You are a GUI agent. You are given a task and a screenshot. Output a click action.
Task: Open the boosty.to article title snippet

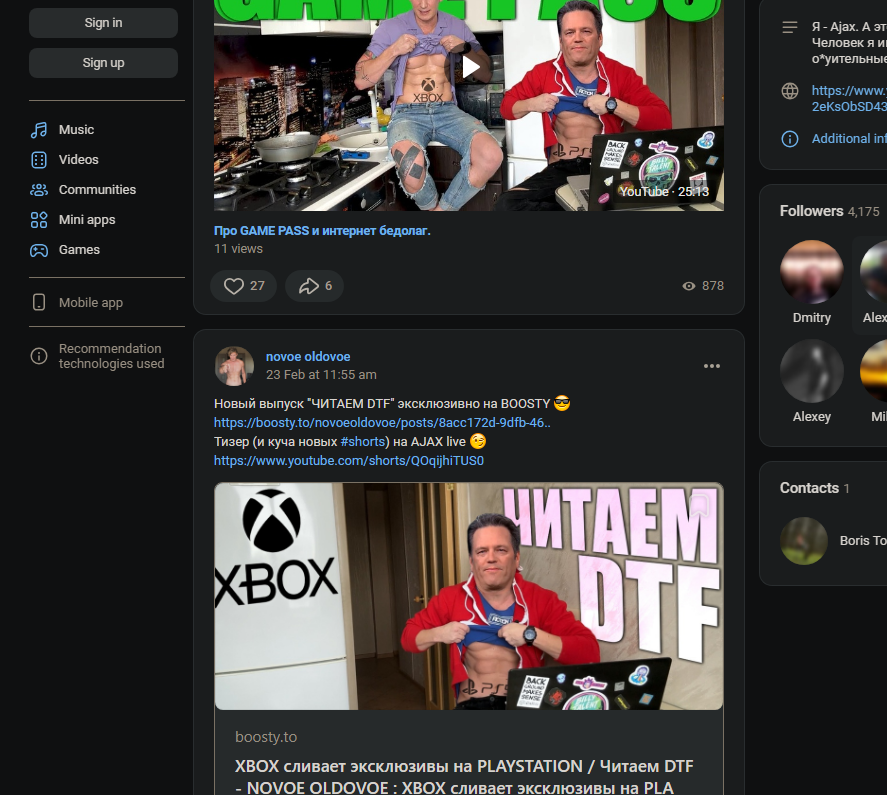(464, 776)
